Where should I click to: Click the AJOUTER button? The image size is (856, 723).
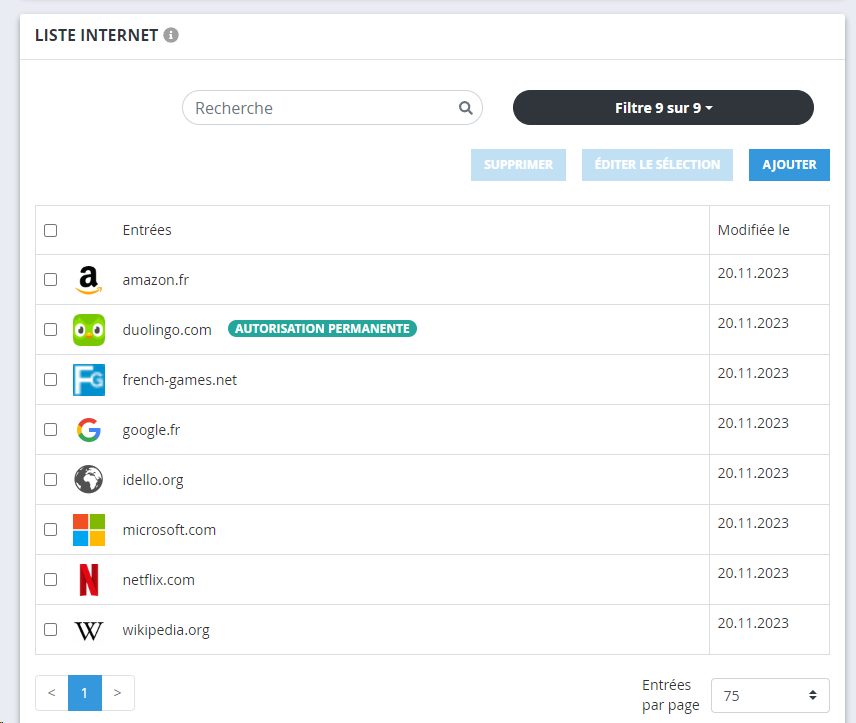pos(789,164)
